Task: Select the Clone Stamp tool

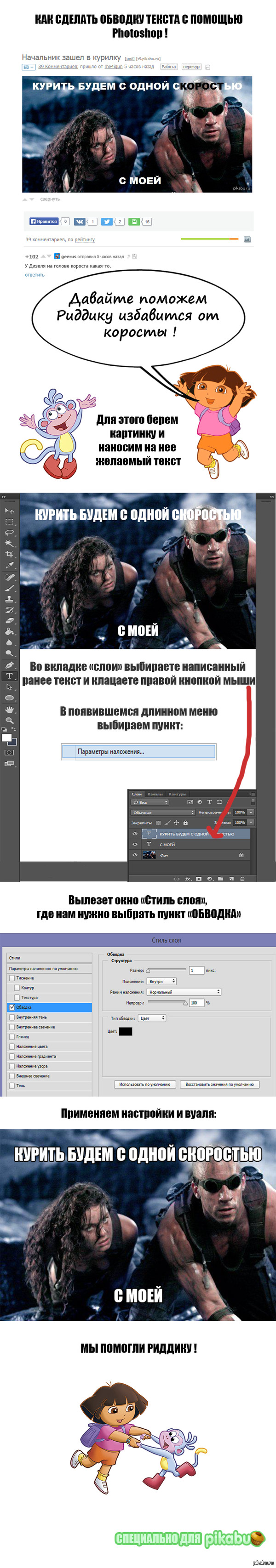Action: [9, 599]
